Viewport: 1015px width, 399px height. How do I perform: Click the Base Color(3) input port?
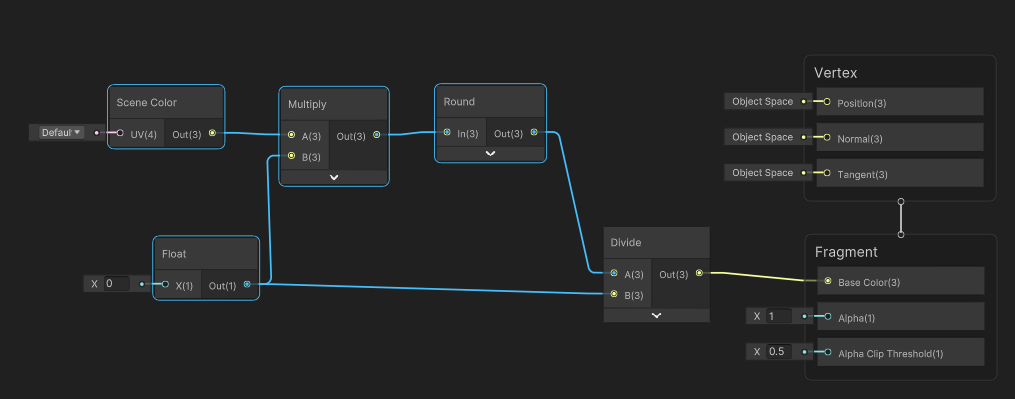[x=828, y=282]
